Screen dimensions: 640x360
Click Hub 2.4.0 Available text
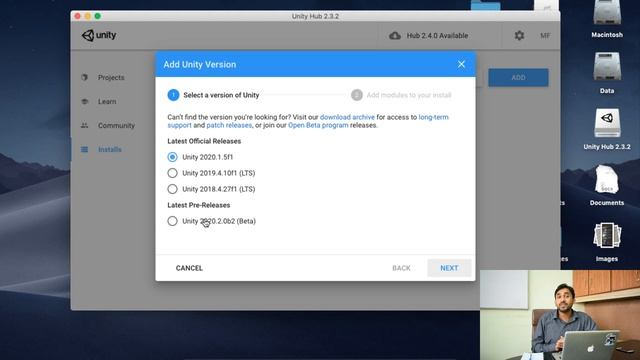tap(437, 36)
